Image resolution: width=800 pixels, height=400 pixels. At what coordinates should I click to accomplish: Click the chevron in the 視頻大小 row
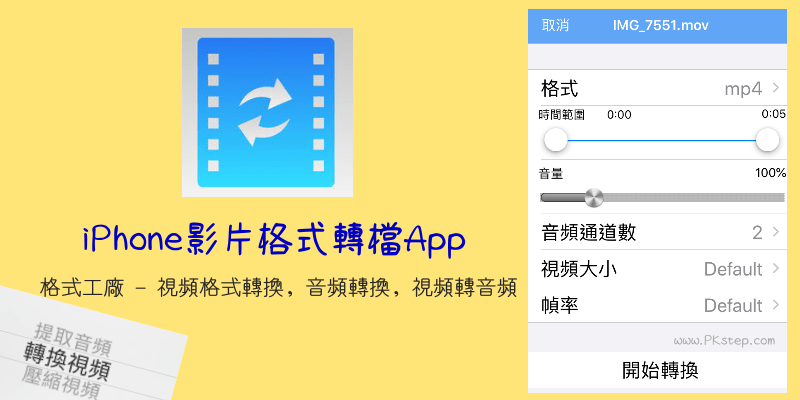(776, 268)
